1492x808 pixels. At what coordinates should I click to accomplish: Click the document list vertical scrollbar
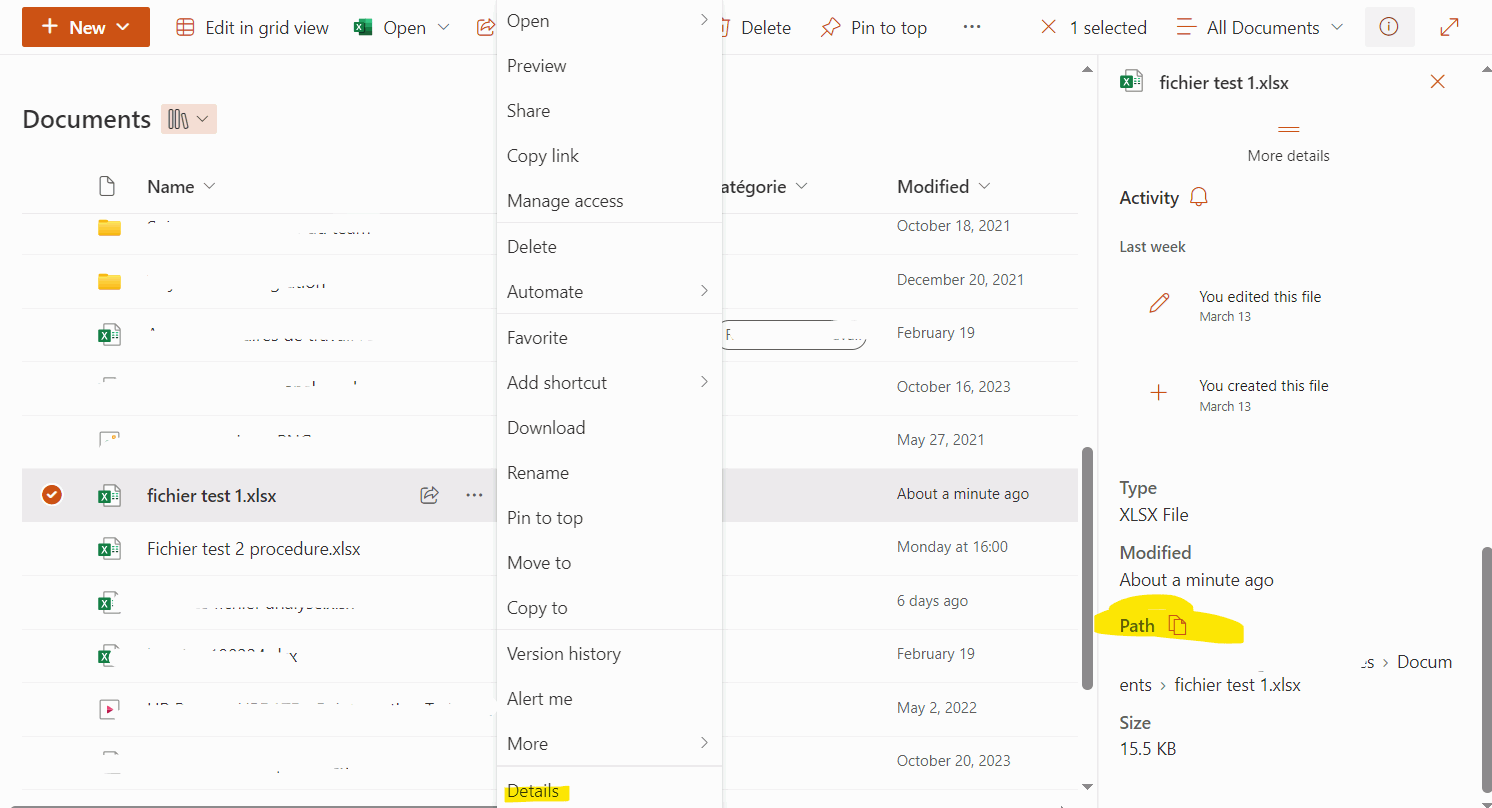[x=1088, y=566]
